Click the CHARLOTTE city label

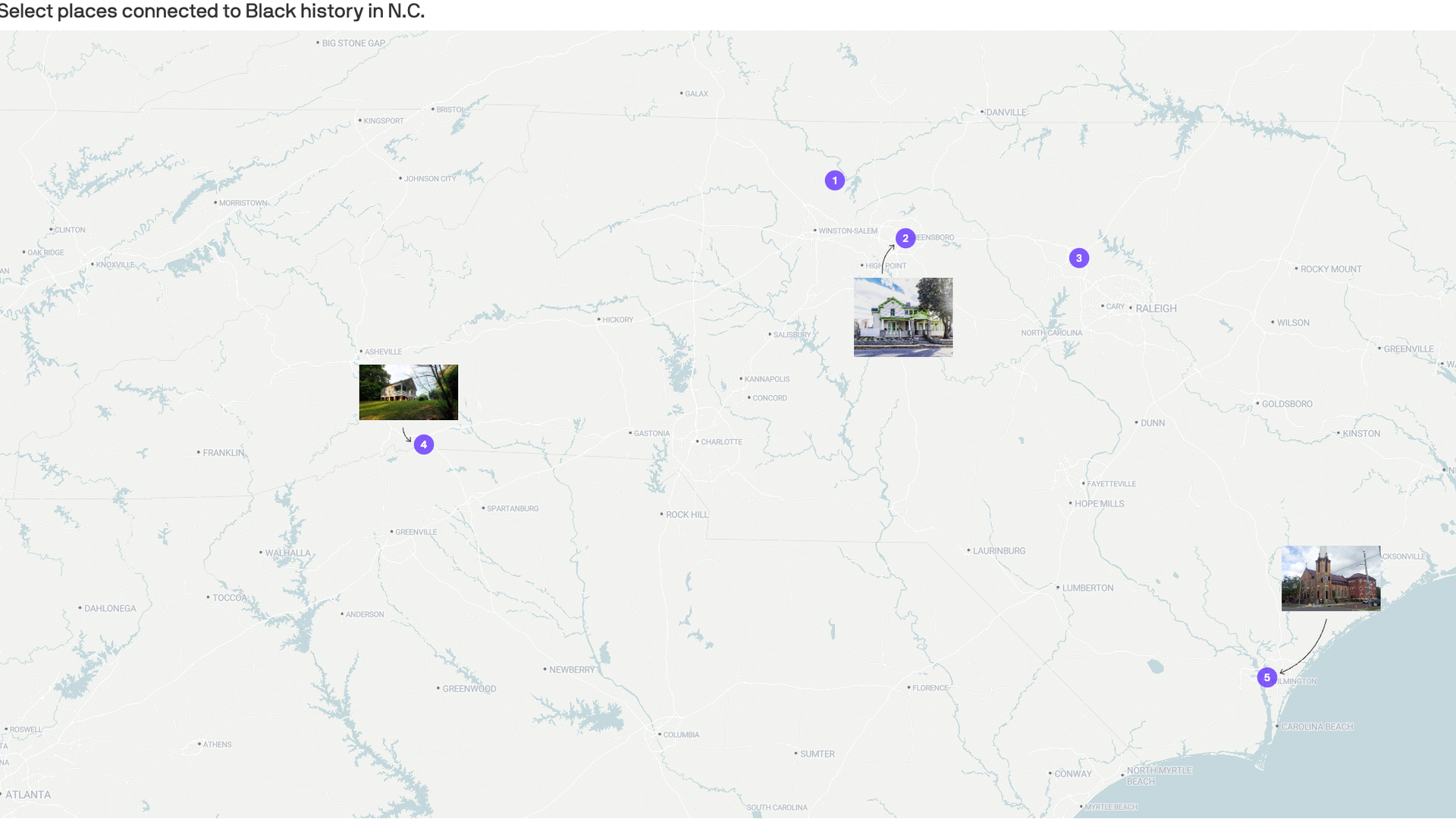click(721, 442)
